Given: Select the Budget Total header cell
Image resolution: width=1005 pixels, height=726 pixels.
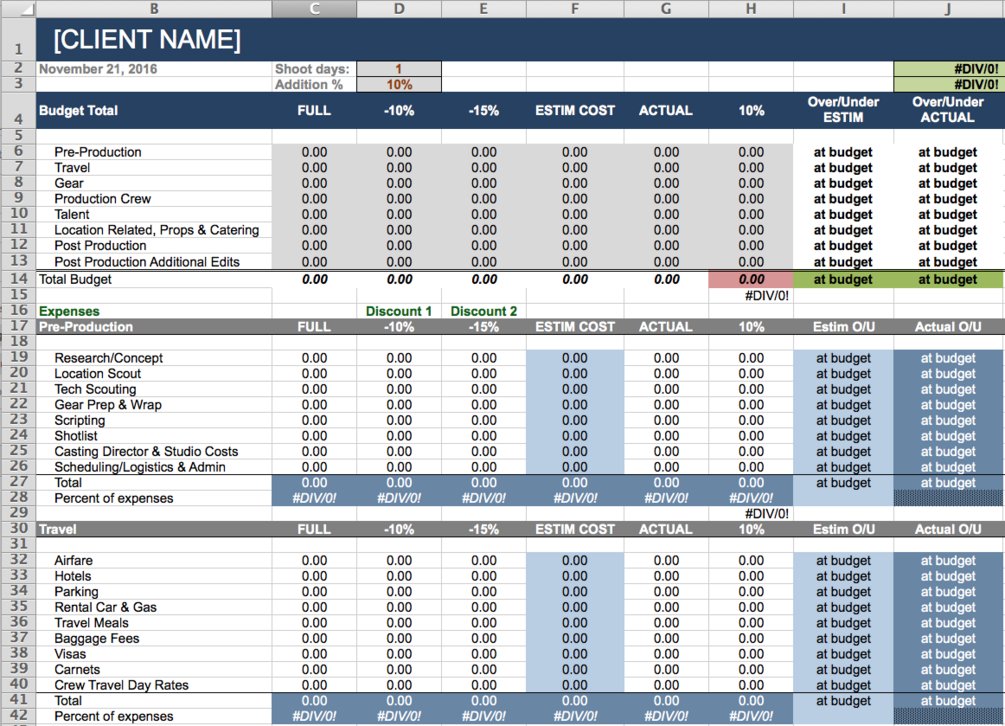Looking at the screenshot, I should [x=78, y=110].
